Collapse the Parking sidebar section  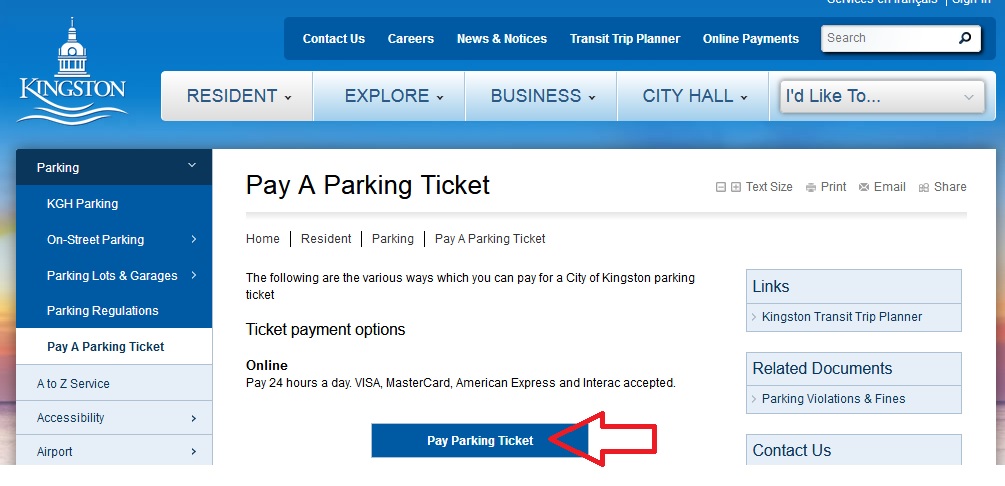click(x=192, y=167)
